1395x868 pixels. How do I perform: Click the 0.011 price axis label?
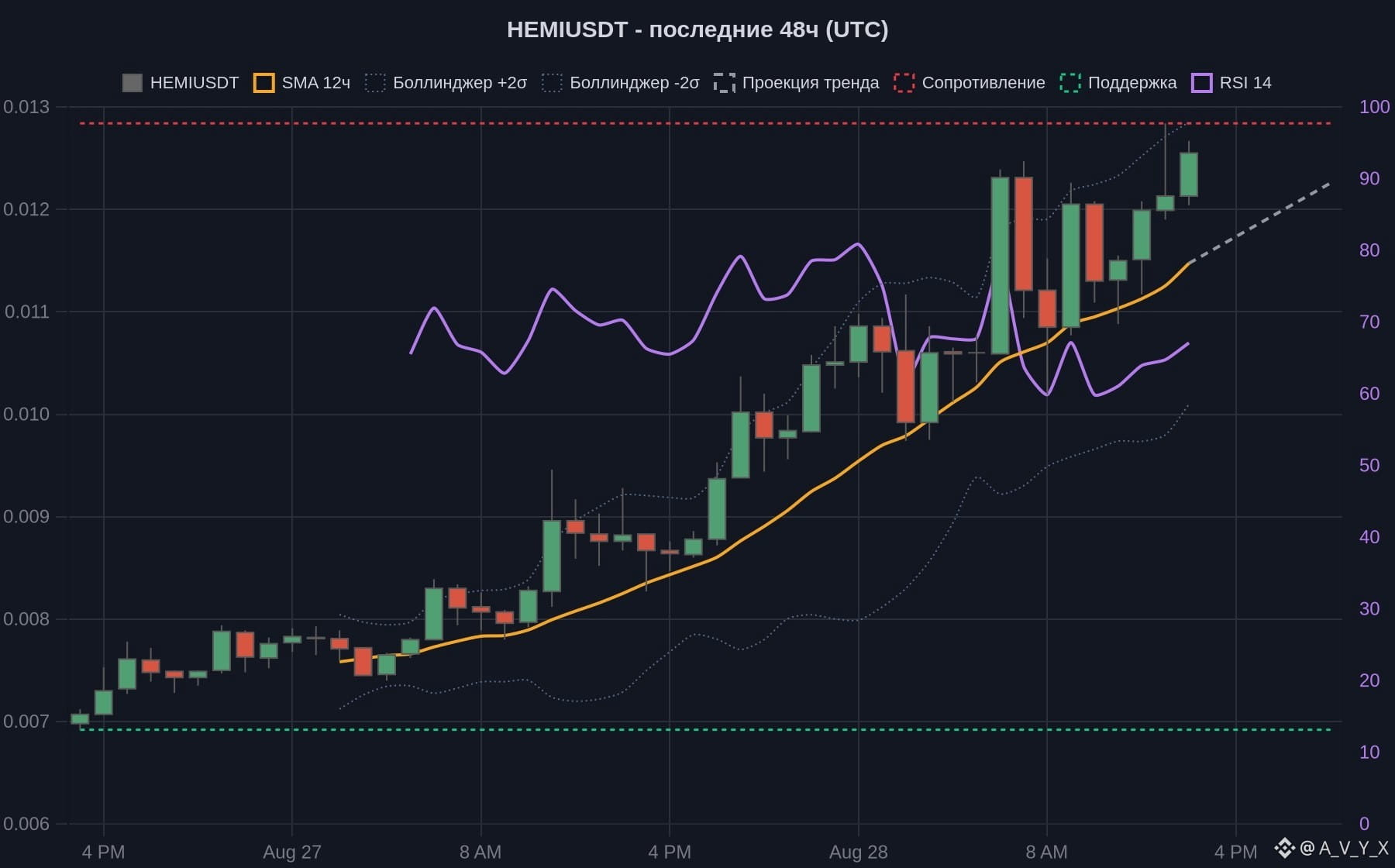tap(26, 312)
